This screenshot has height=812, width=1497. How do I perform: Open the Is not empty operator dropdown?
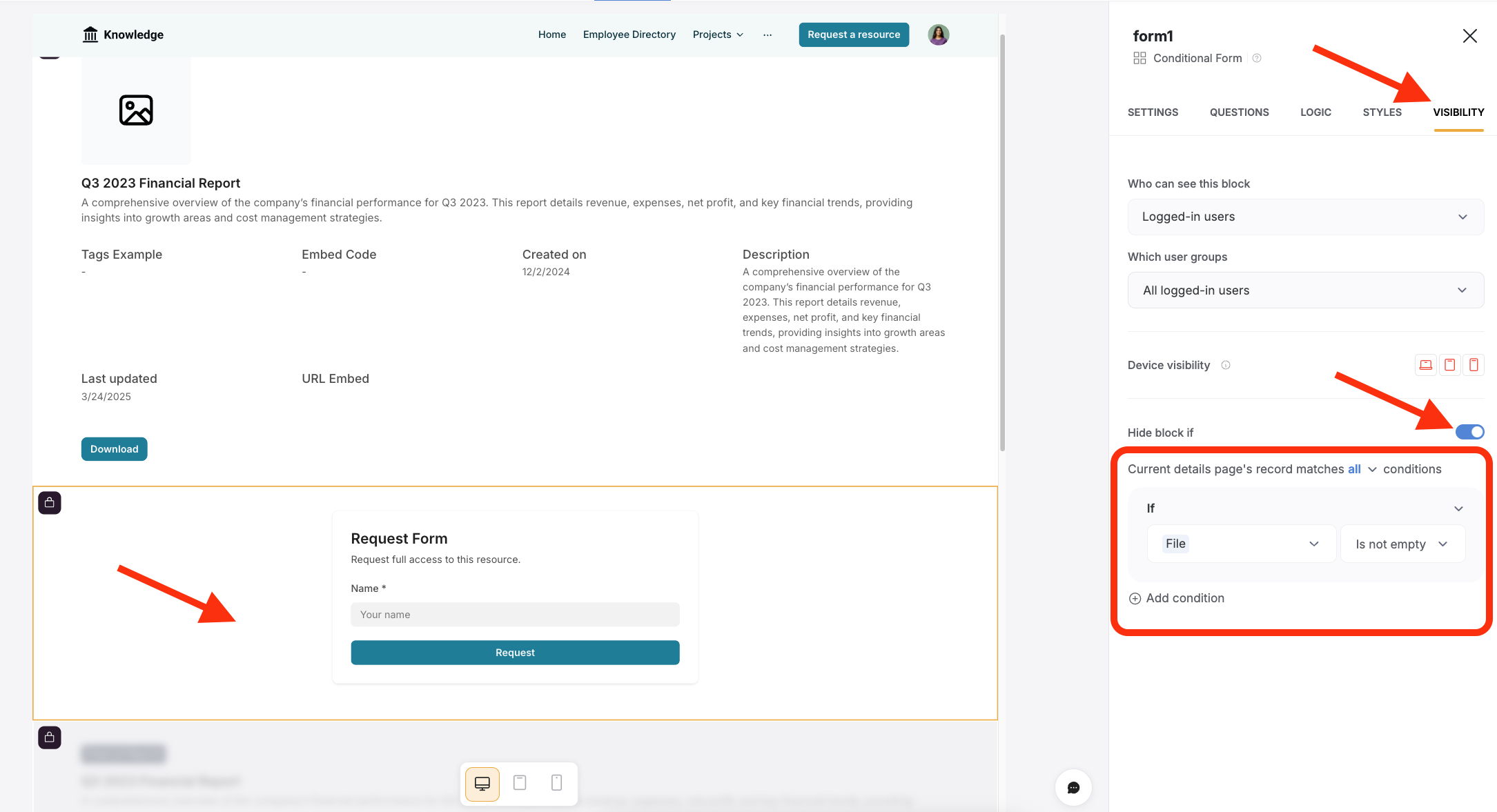1402,544
